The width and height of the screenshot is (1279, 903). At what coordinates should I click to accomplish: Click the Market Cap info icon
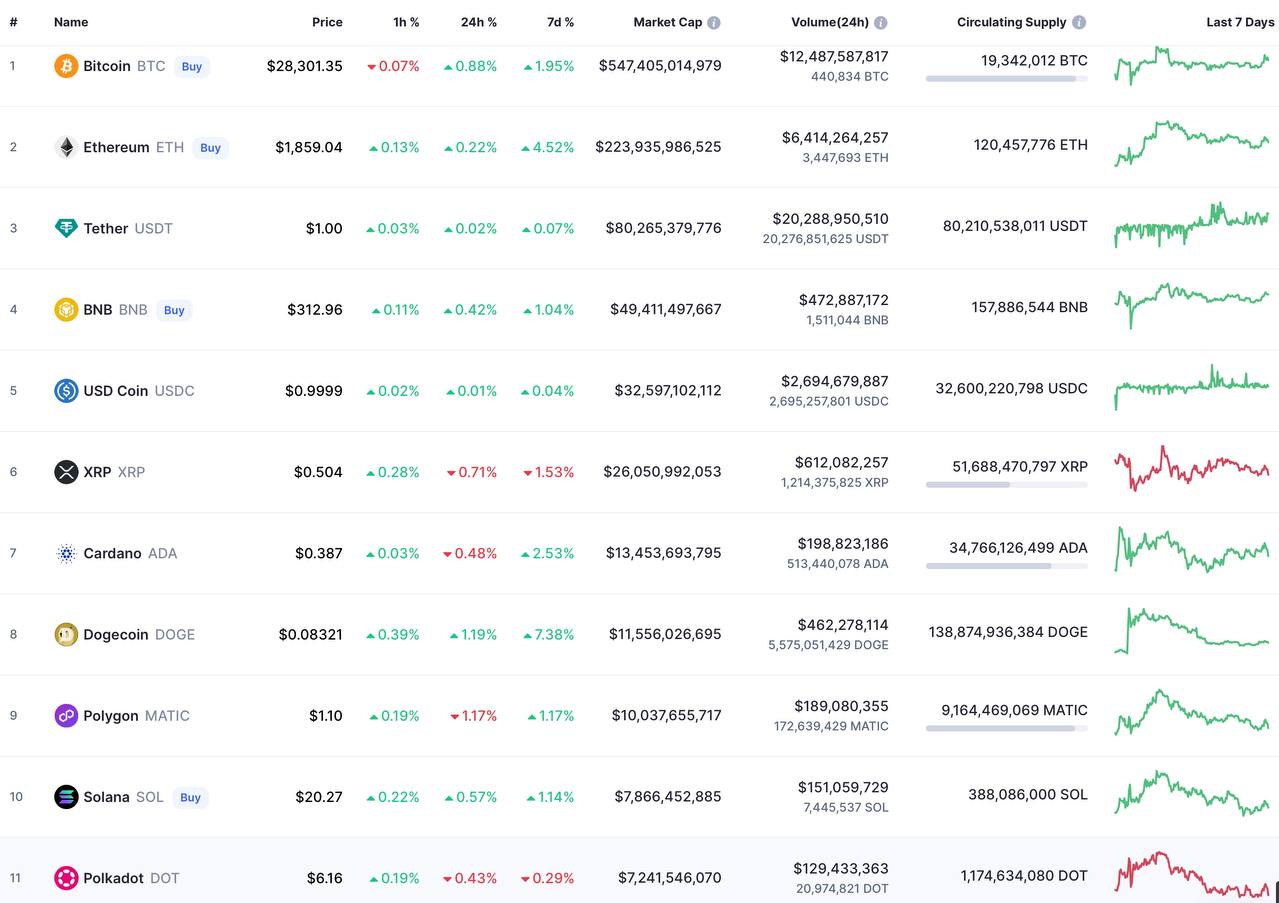point(713,22)
